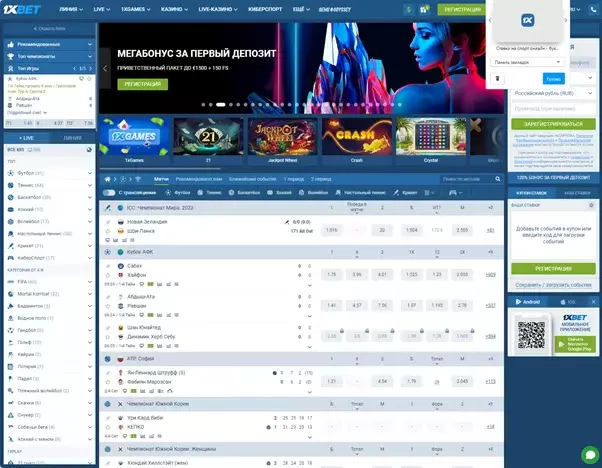
Task: Select Футбол in live sidebar
Action: pyautogui.click(x=50, y=173)
